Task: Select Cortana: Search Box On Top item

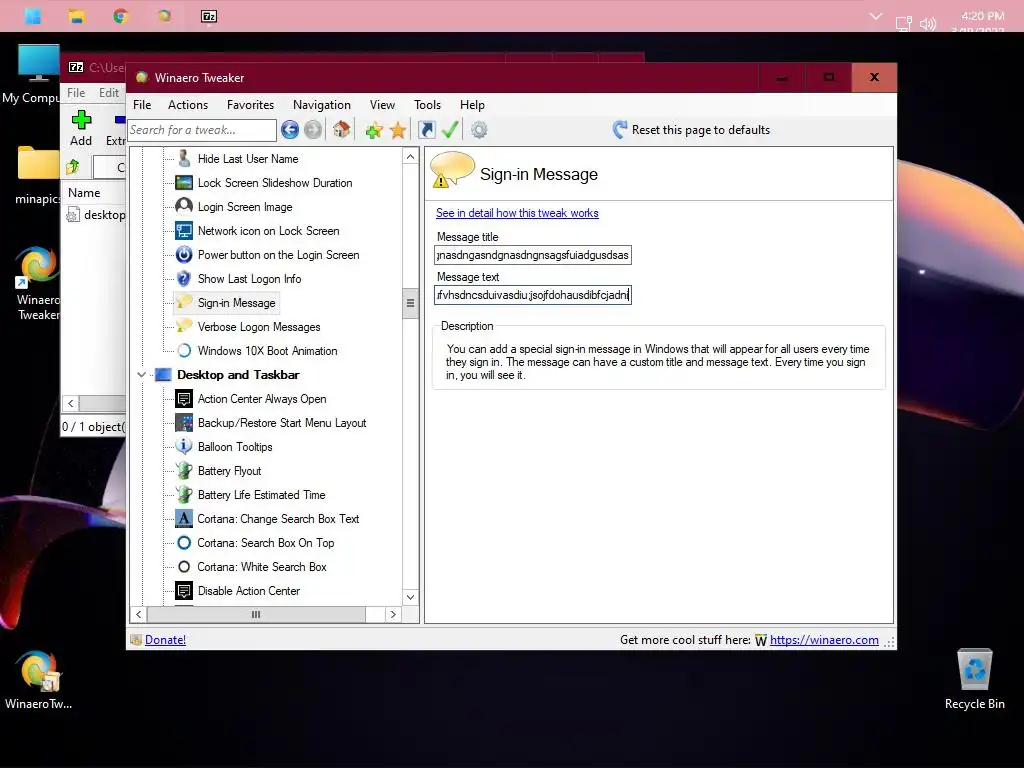Action: click(x=266, y=543)
